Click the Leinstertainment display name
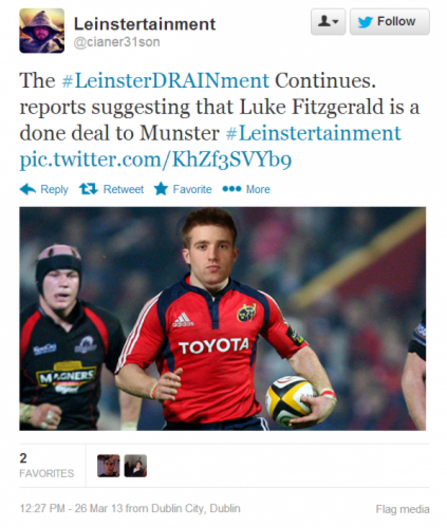This screenshot has width=447, height=528. click(x=145, y=24)
